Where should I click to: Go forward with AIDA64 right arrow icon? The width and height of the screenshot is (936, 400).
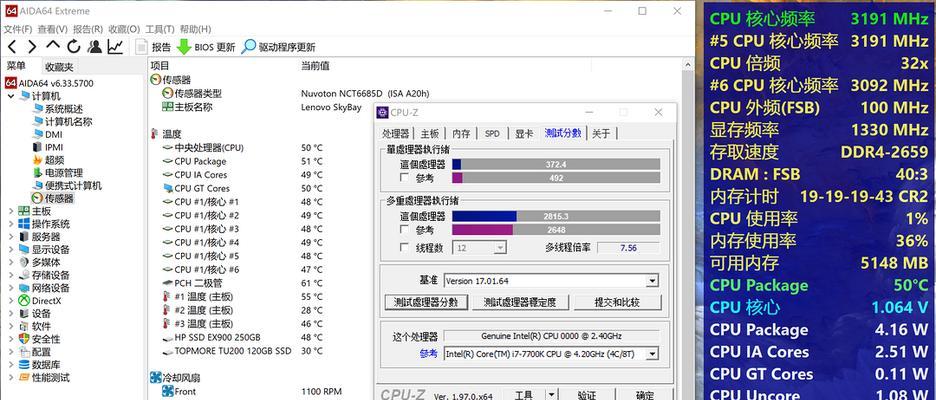pos(32,47)
